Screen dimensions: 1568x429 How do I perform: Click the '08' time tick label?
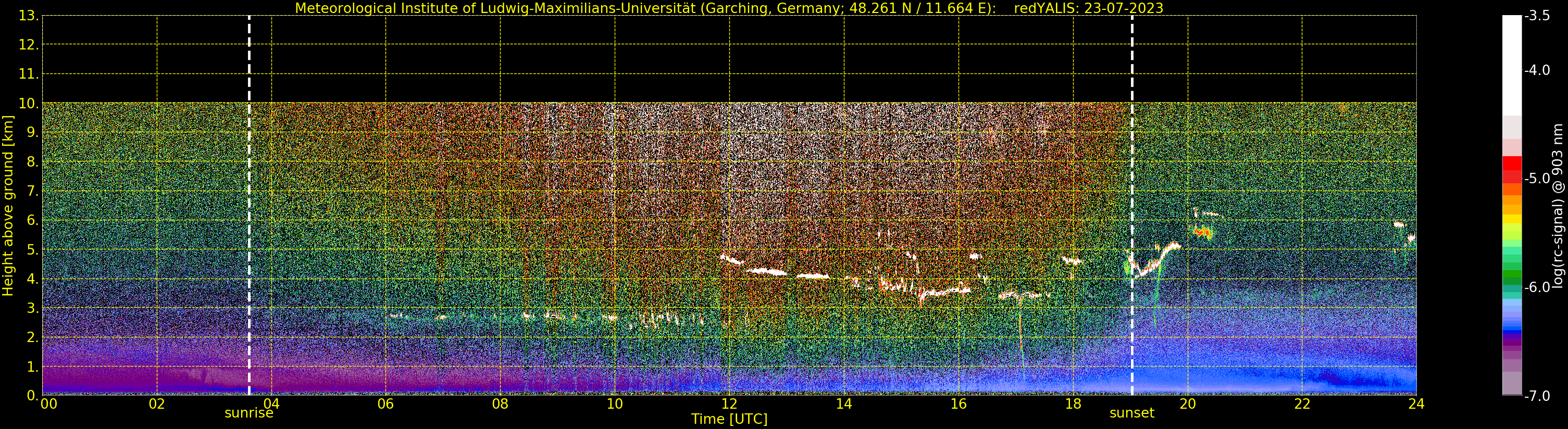click(500, 403)
